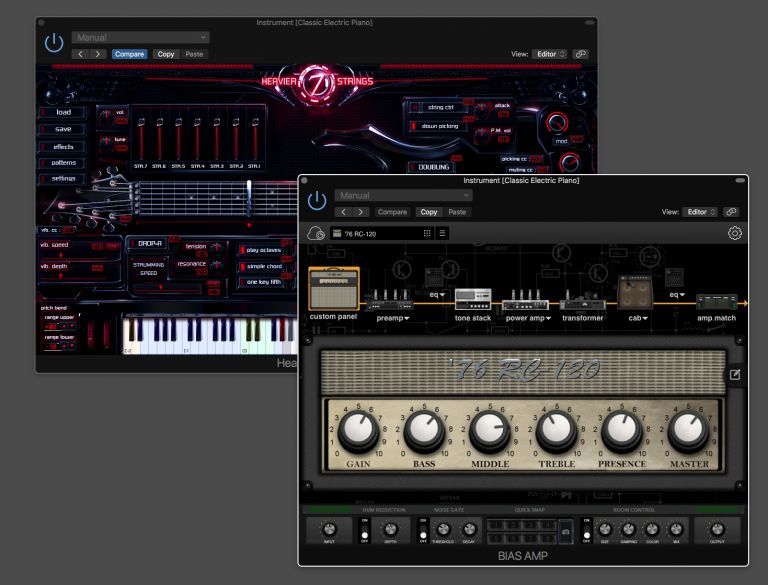Toggle the Noise Gate on/off switch

423,530
